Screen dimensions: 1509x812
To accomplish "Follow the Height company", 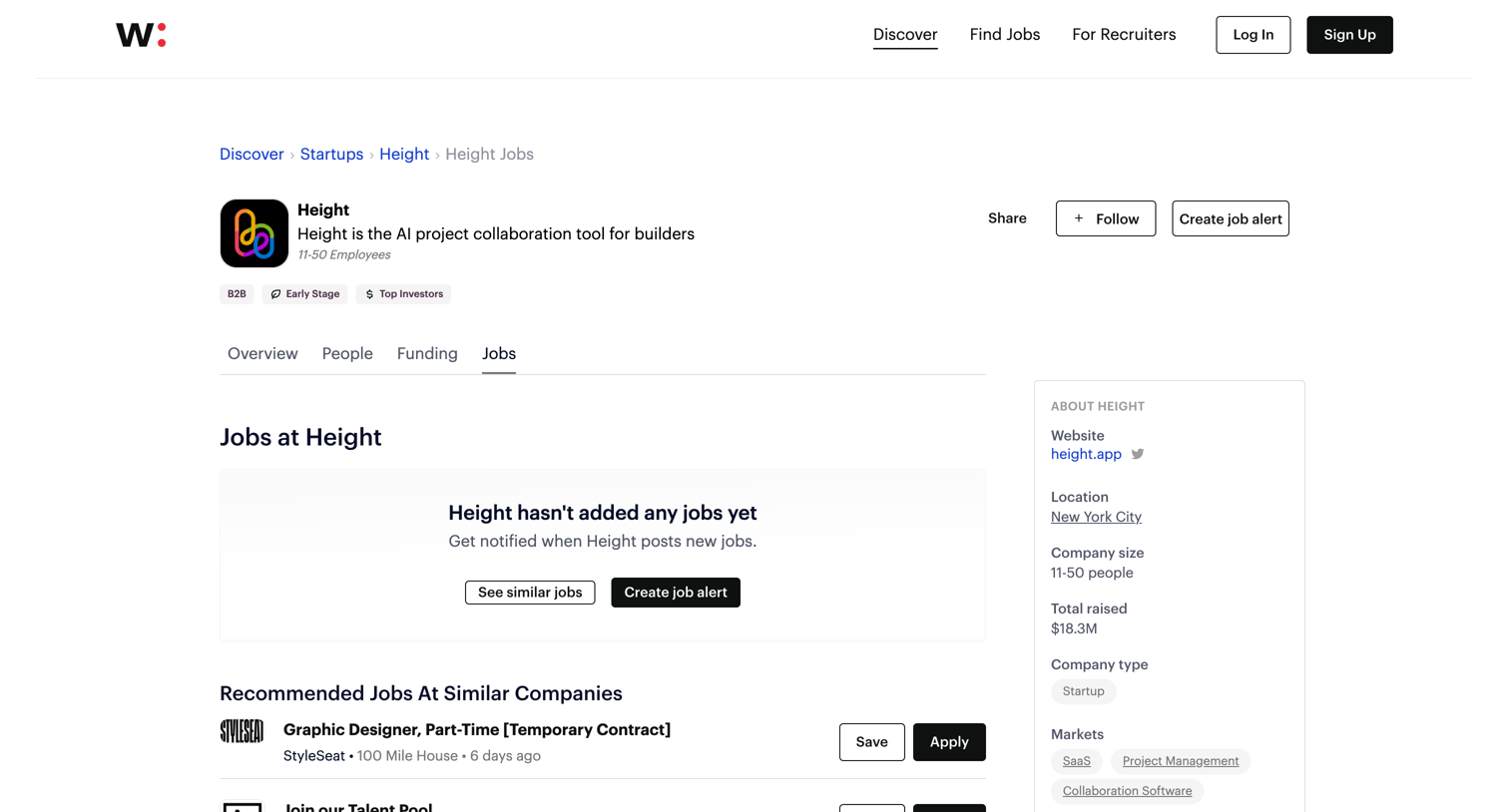I will (x=1106, y=218).
